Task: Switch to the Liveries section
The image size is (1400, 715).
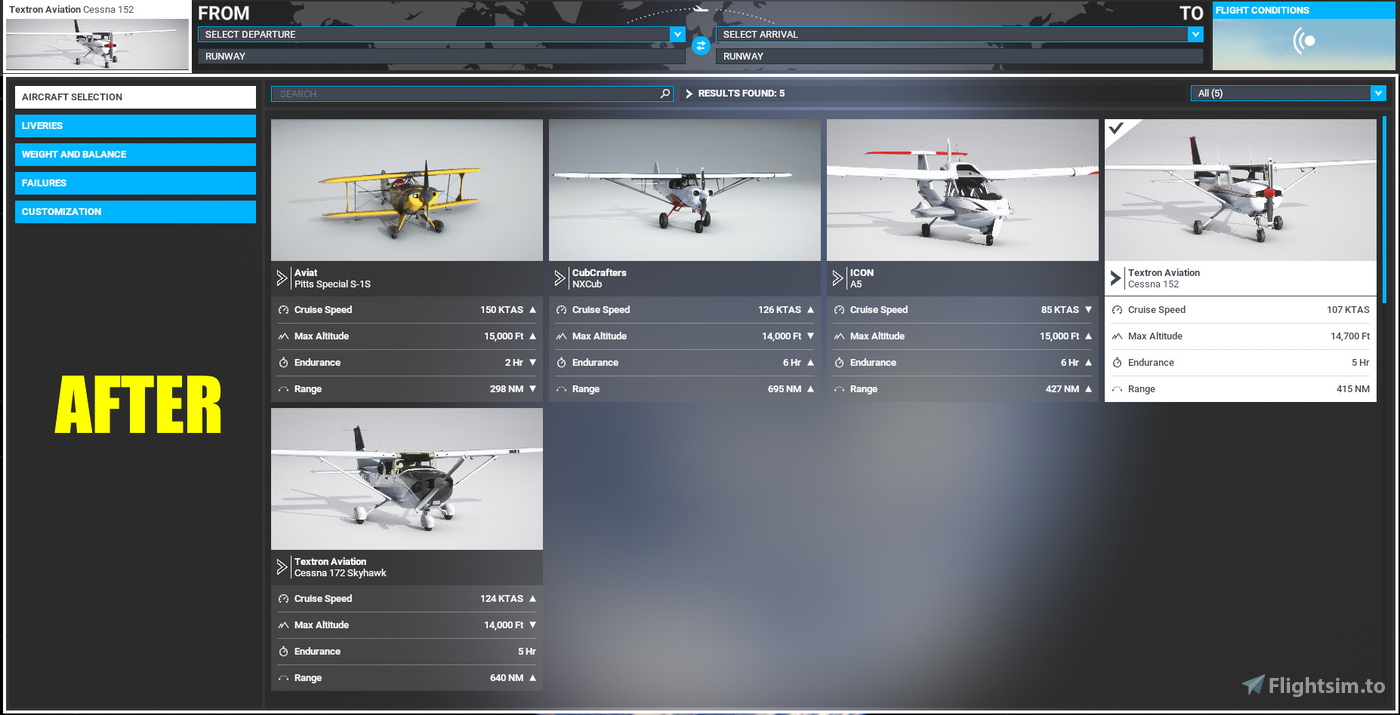Action: click(135, 126)
